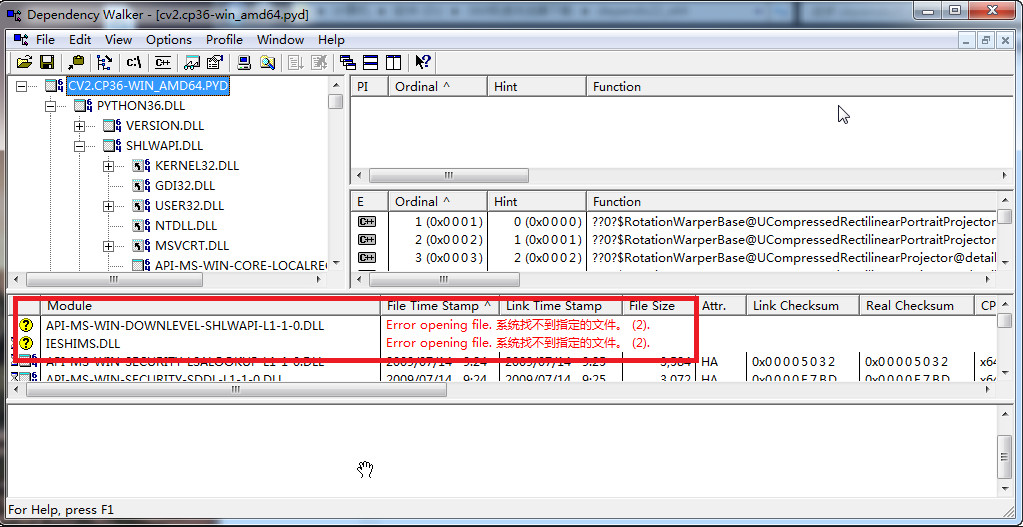The height and width of the screenshot is (527, 1023).
Task: Click warning icon beside API-MS-WIN-DOWNLEVEL-SHLWAPI DLL
Action: click(x=26, y=325)
